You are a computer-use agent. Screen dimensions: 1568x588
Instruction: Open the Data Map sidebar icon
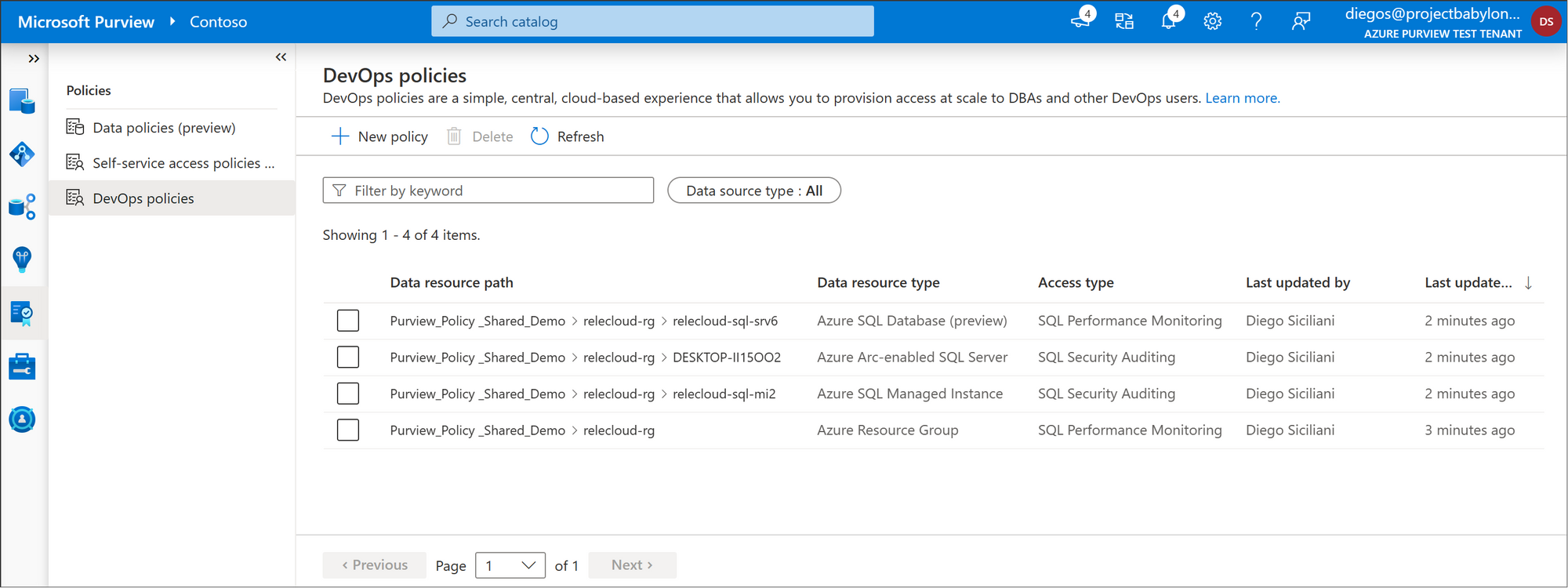point(22,154)
